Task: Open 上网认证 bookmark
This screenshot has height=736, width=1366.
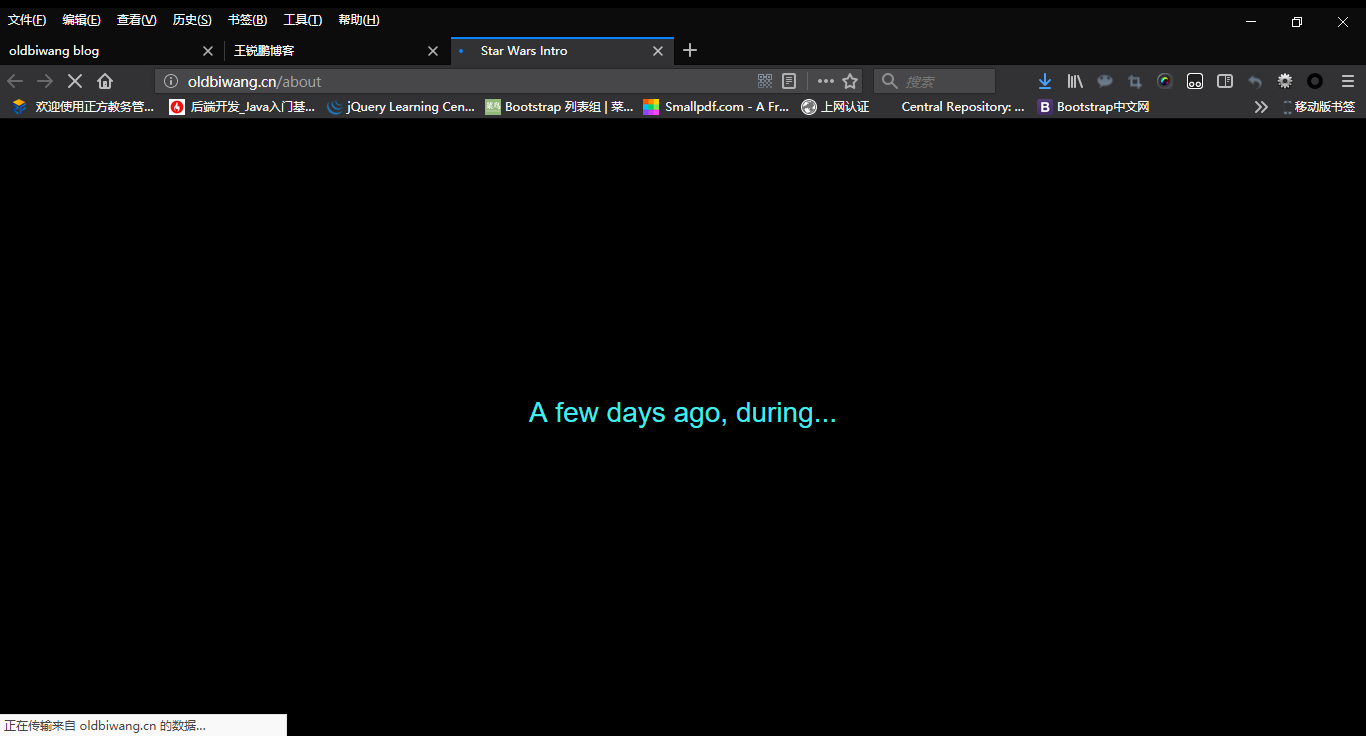Action: [x=835, y=107]
